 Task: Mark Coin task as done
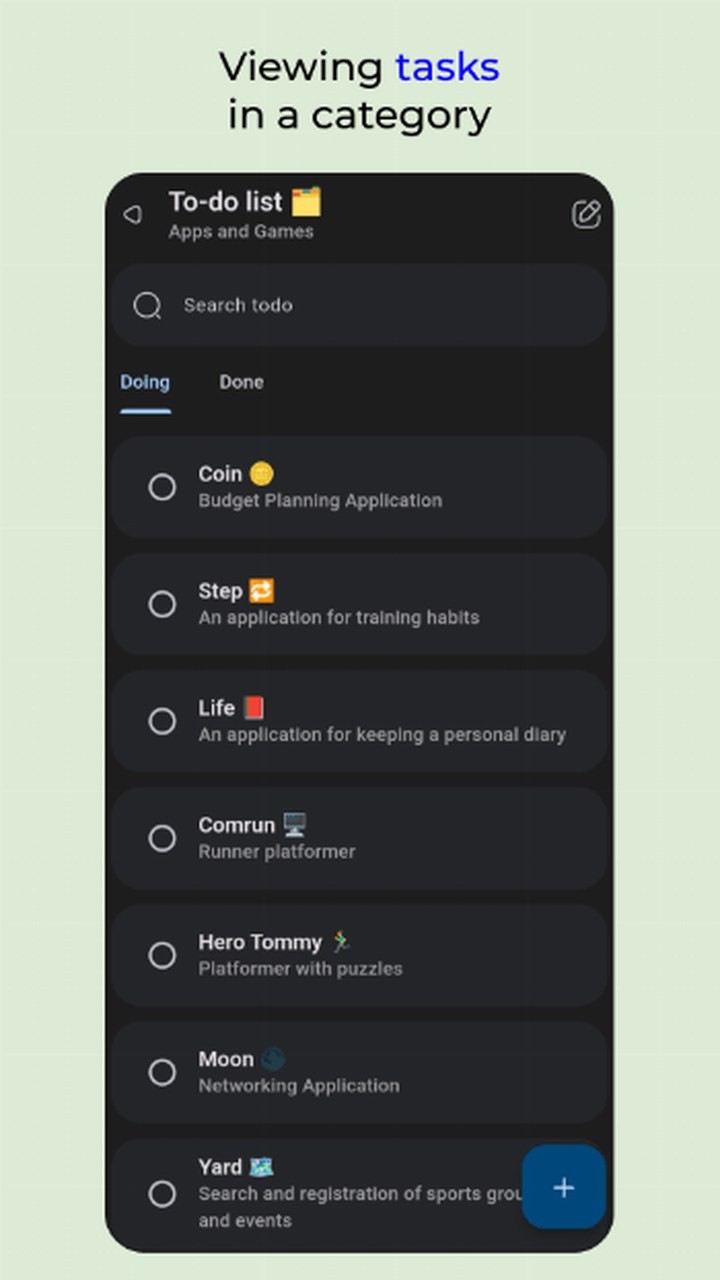pyautogui.click(x=162, y=487)
